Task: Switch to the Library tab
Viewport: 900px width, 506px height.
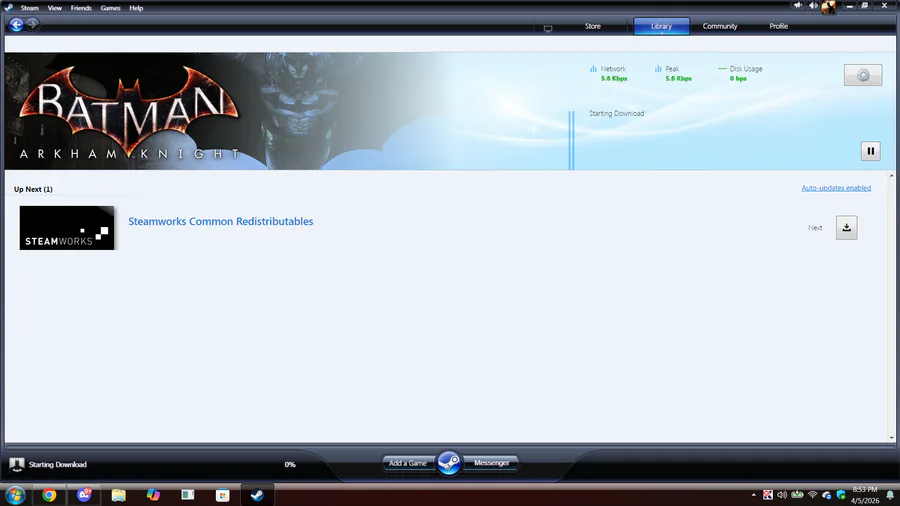Action: point(661,26)
